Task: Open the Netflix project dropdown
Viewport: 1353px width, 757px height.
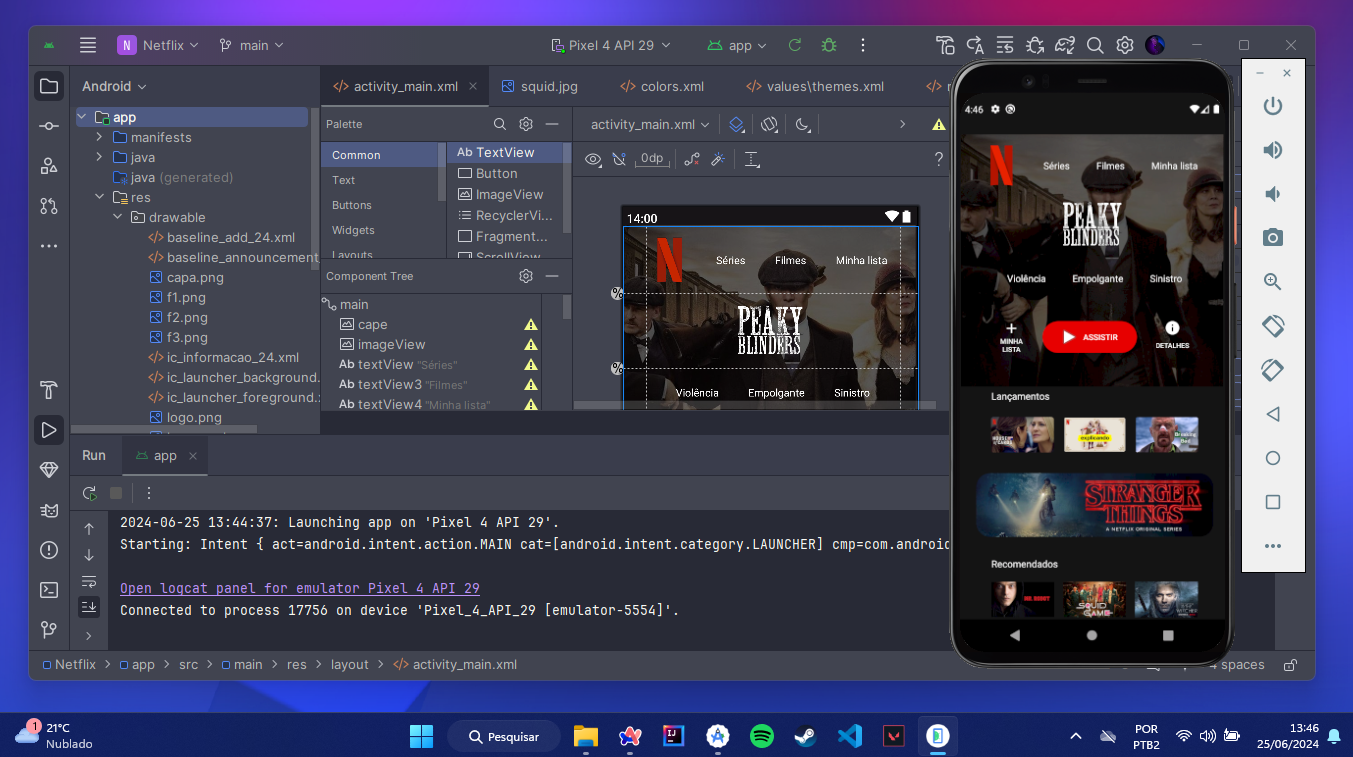Action: pos(158,45)
